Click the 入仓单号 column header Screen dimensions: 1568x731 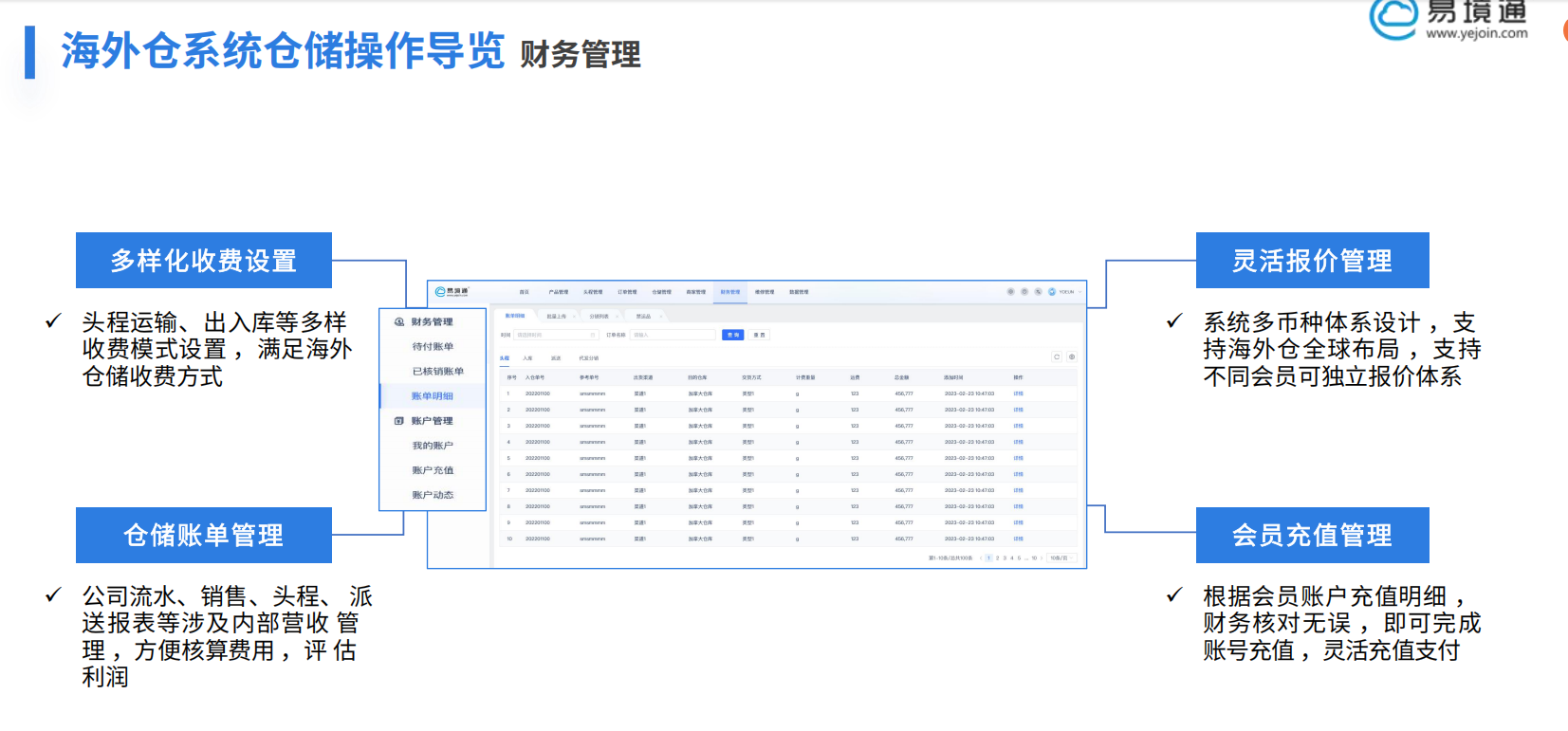[535, 377]
